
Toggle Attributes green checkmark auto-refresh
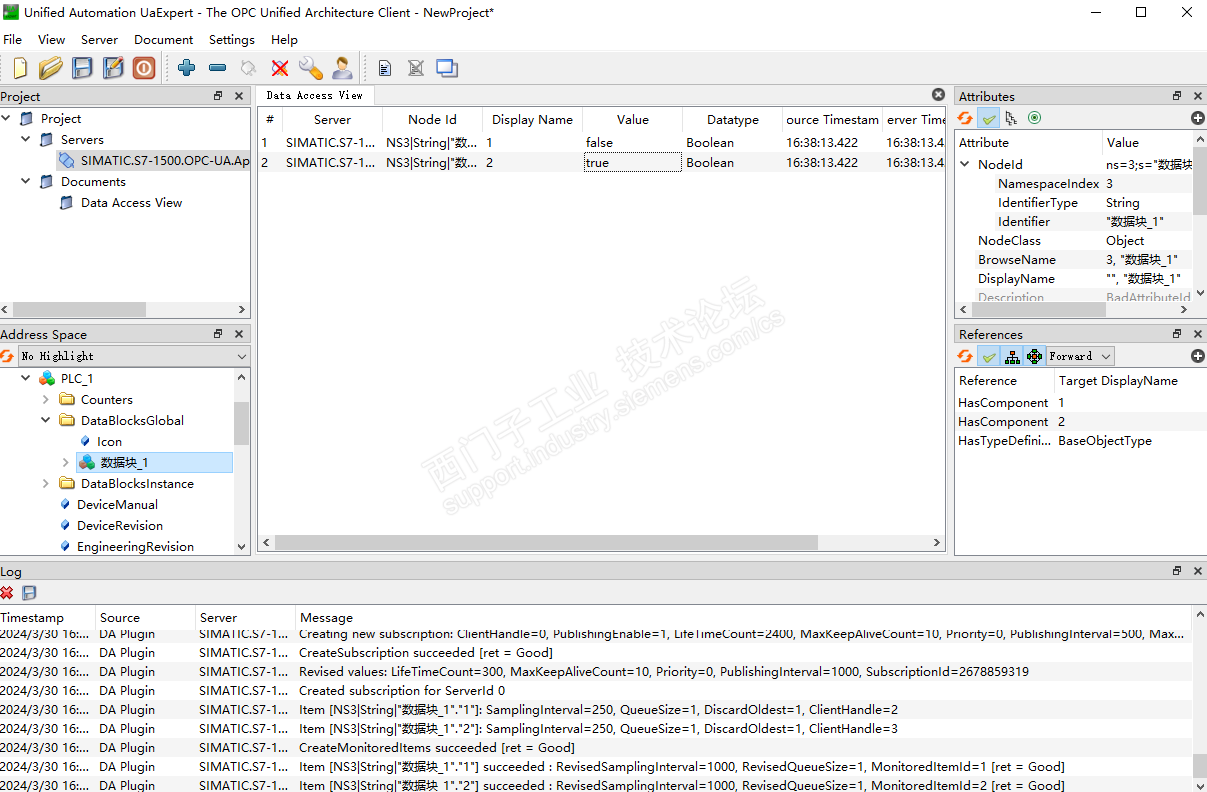click(x=989, y=118)
